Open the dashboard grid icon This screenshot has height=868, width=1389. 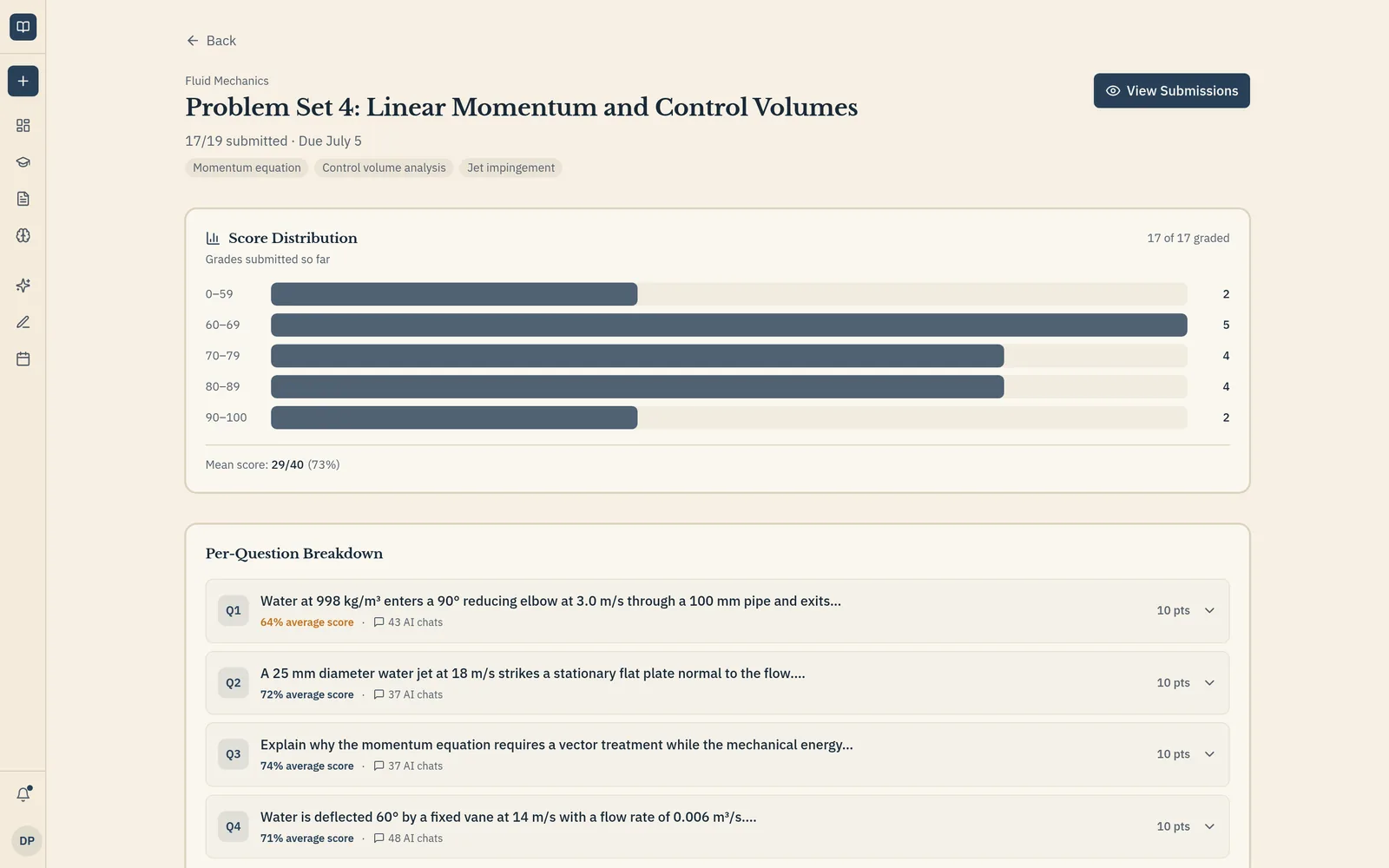[x=23, y=126]
